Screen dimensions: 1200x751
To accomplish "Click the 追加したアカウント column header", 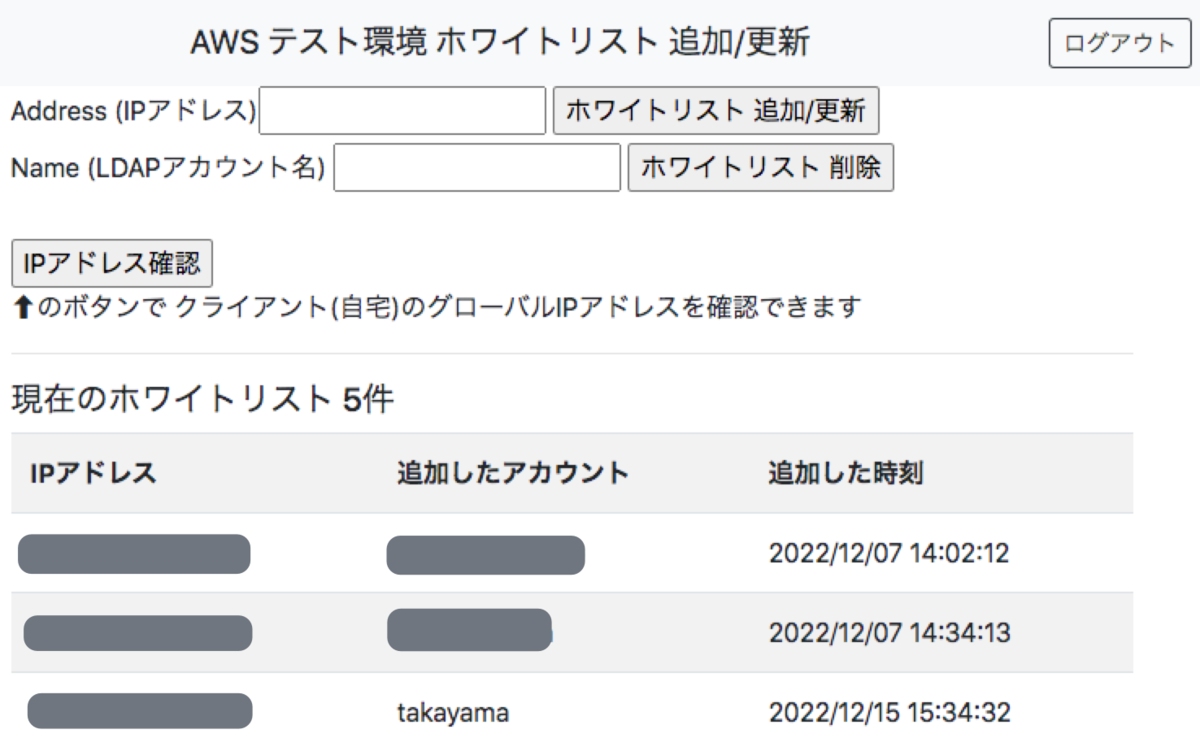I will 512,473.
